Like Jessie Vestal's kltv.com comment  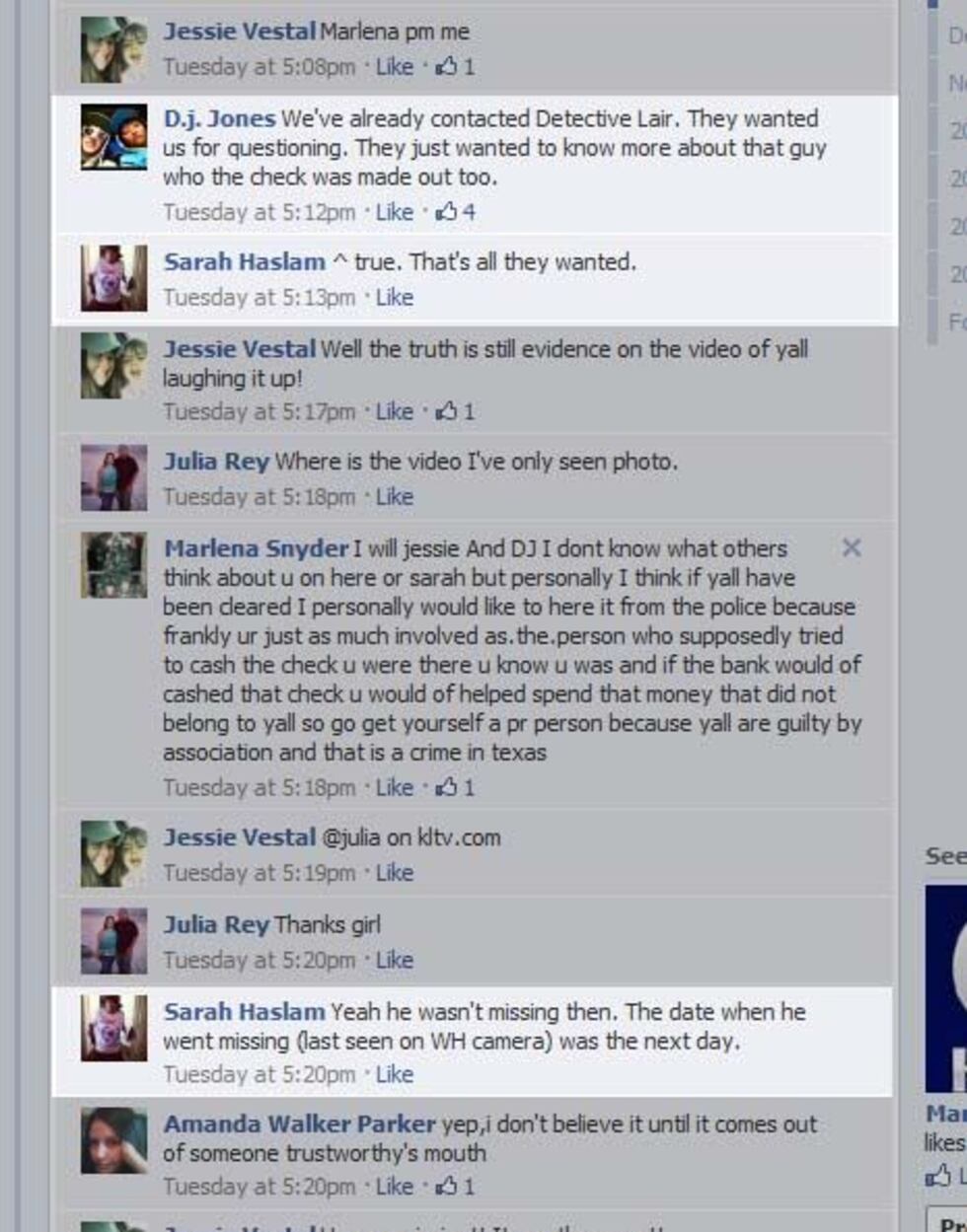pos(394,873)
